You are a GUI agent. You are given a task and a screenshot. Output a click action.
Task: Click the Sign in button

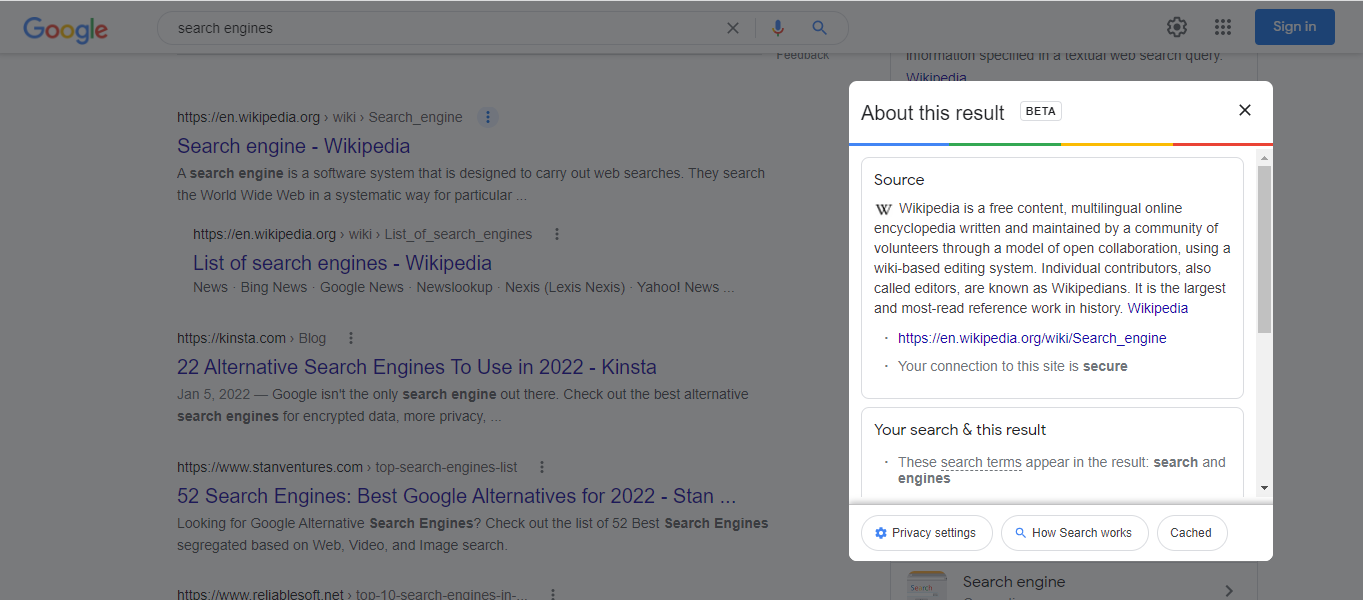(1294, 27)
